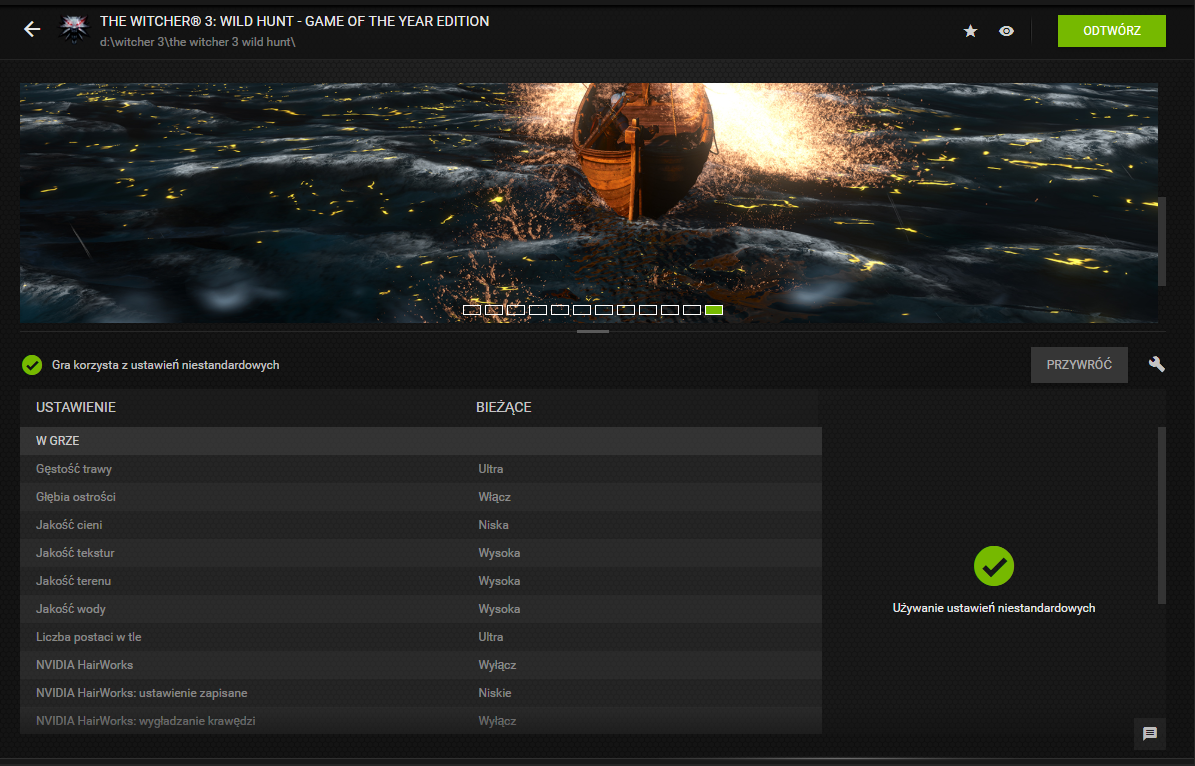The image size is (1195, 766).
Task: Click the BIEŻĄCE column header
Action: point(504,407)
